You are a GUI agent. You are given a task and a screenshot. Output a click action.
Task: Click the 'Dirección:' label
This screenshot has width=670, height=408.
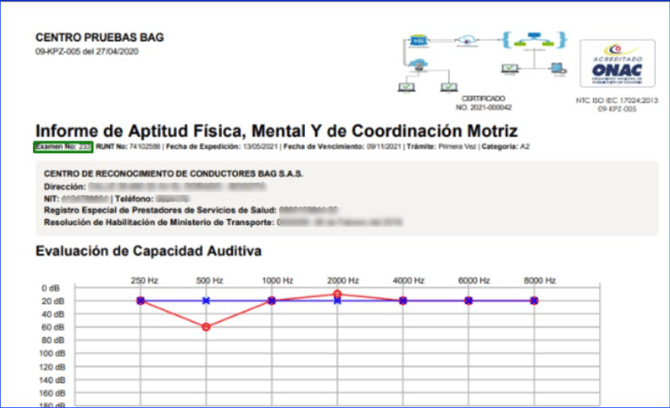click(65, 187)
